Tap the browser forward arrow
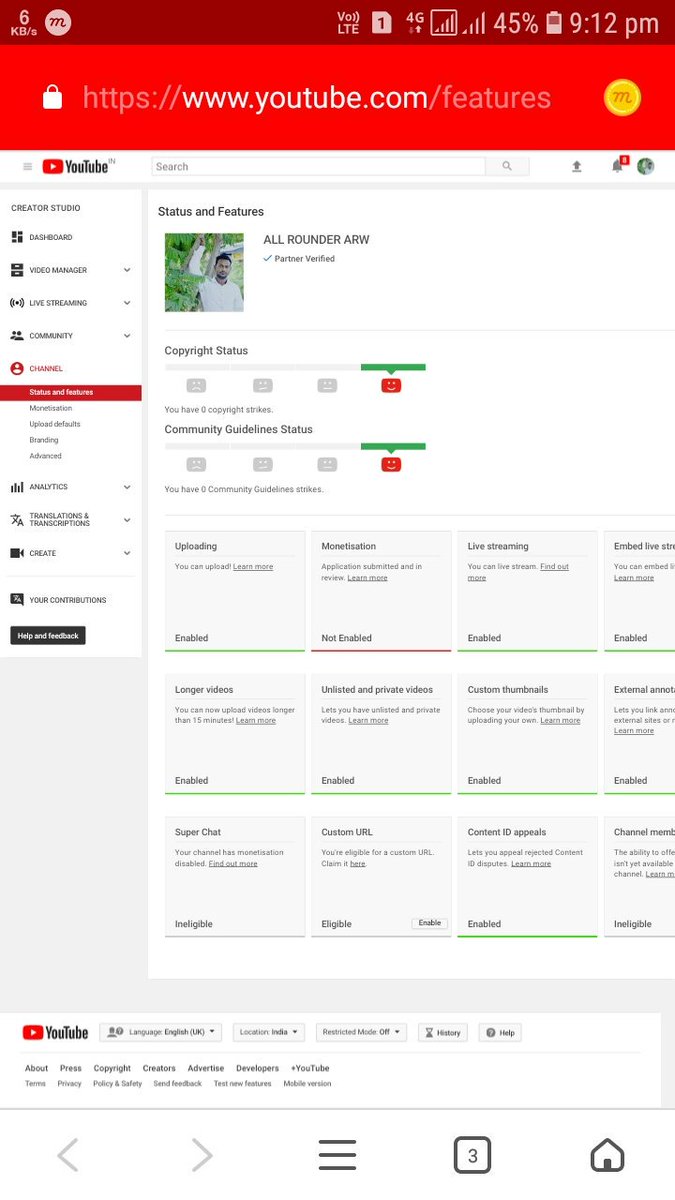Image resolution: width=675 pixels, height=1200 pixels. tap(202, 1155)
